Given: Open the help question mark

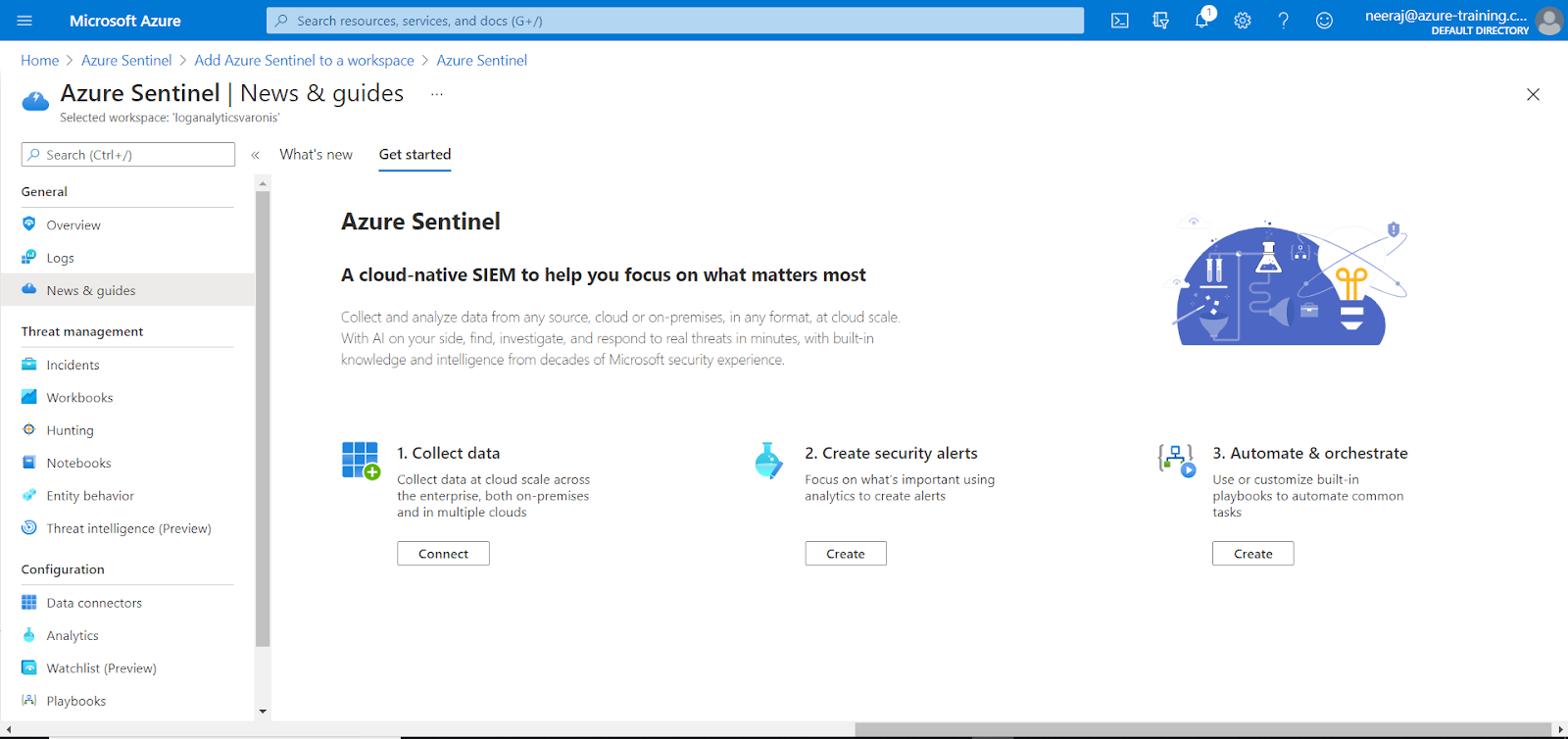Looking at the screenshot, I should (1284, 21).
